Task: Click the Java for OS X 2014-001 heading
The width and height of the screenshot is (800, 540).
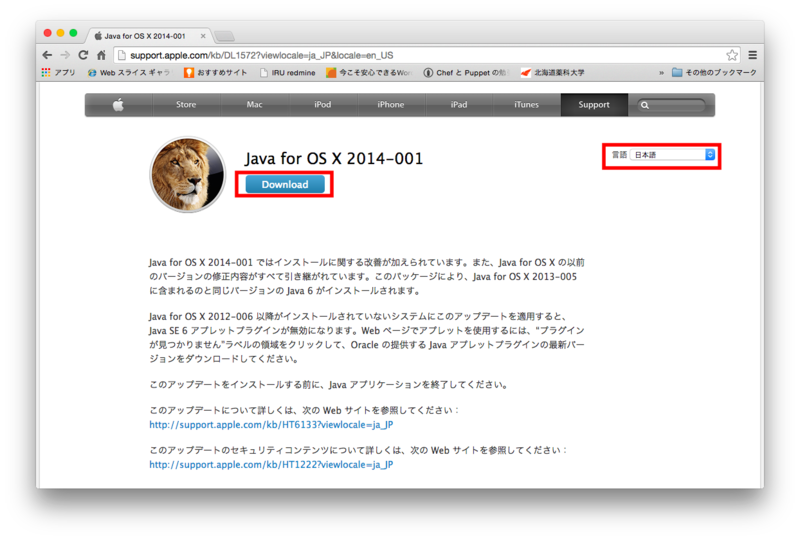Action: tap(334, 158)
